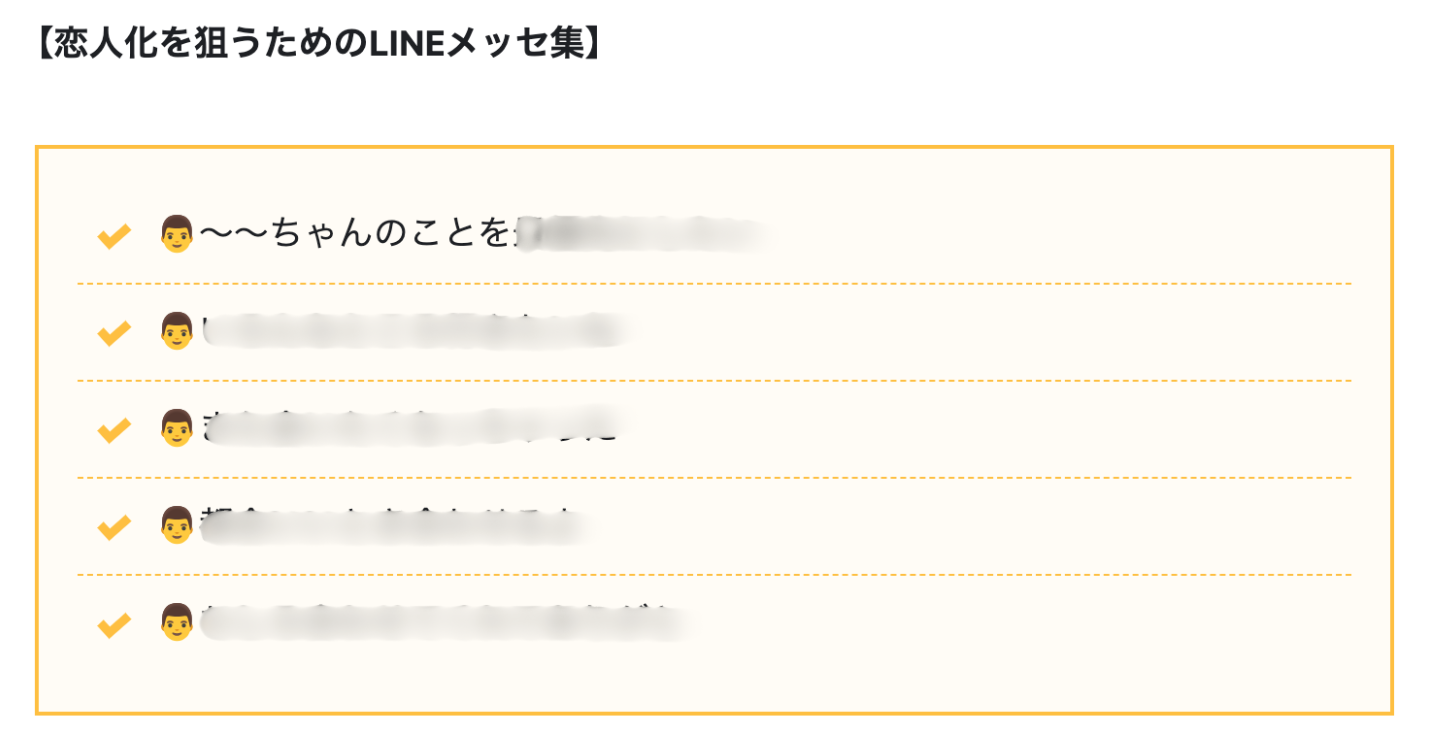Click the text 〜〜ちゃんのことを
Image resolution: width=1446 pixels, height=730 pixels.
pyautogui.click(x=356, y=235)
